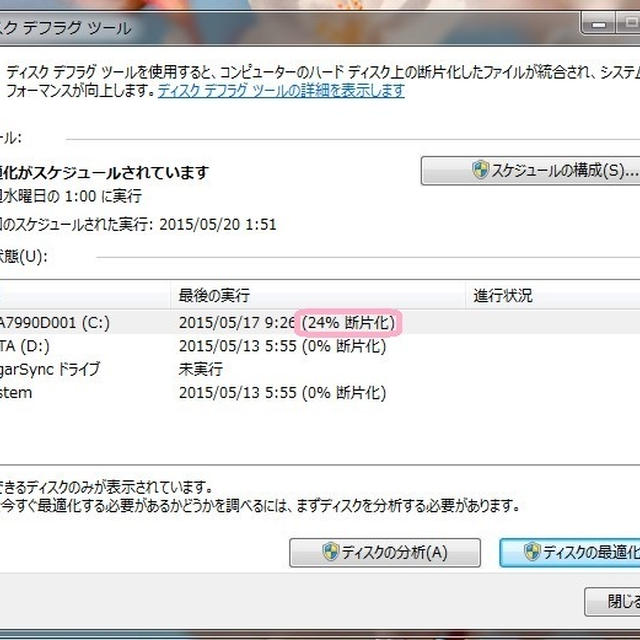Click stem row 2015/05/13 5:55 (0% 断片化) cell
The height and width of the screenshot is (640, 640).
tap(282, 393)
